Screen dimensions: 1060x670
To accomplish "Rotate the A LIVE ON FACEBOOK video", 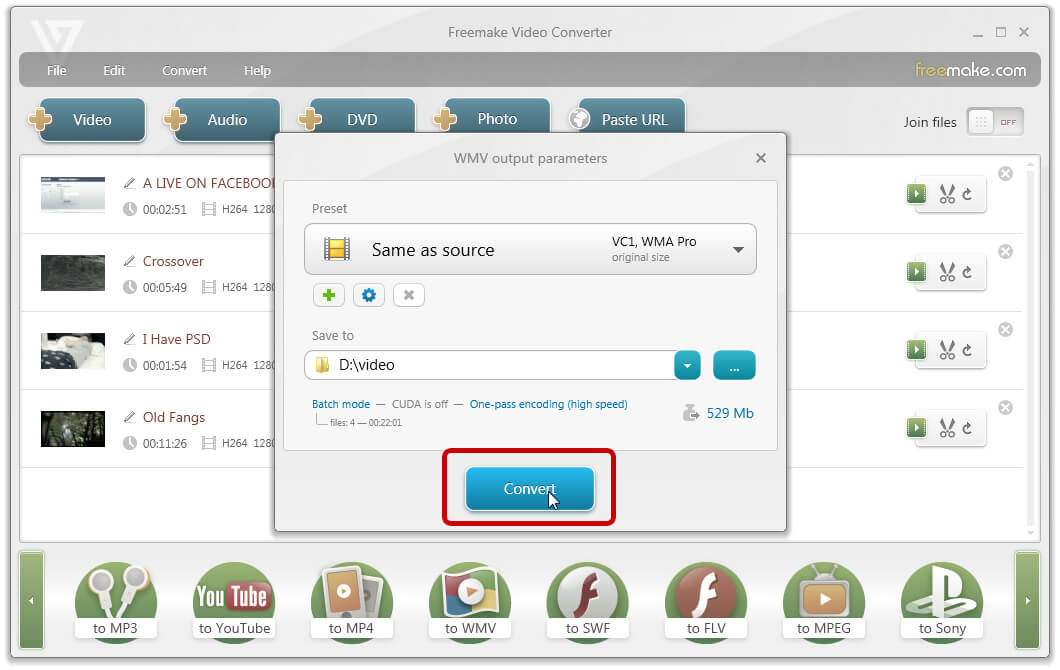I will click(x=967, y=195).
